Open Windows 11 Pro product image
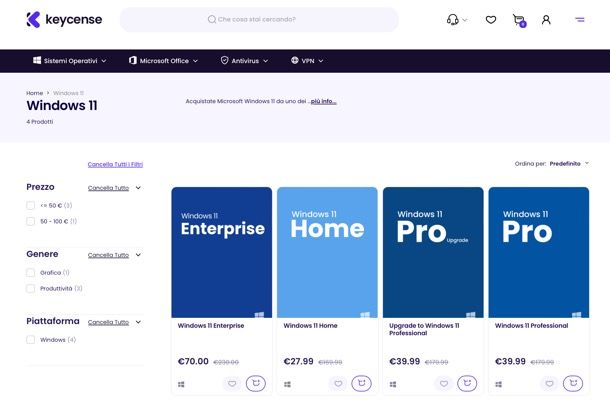Viewport: 610px width, 412px height. pos(539,252)
